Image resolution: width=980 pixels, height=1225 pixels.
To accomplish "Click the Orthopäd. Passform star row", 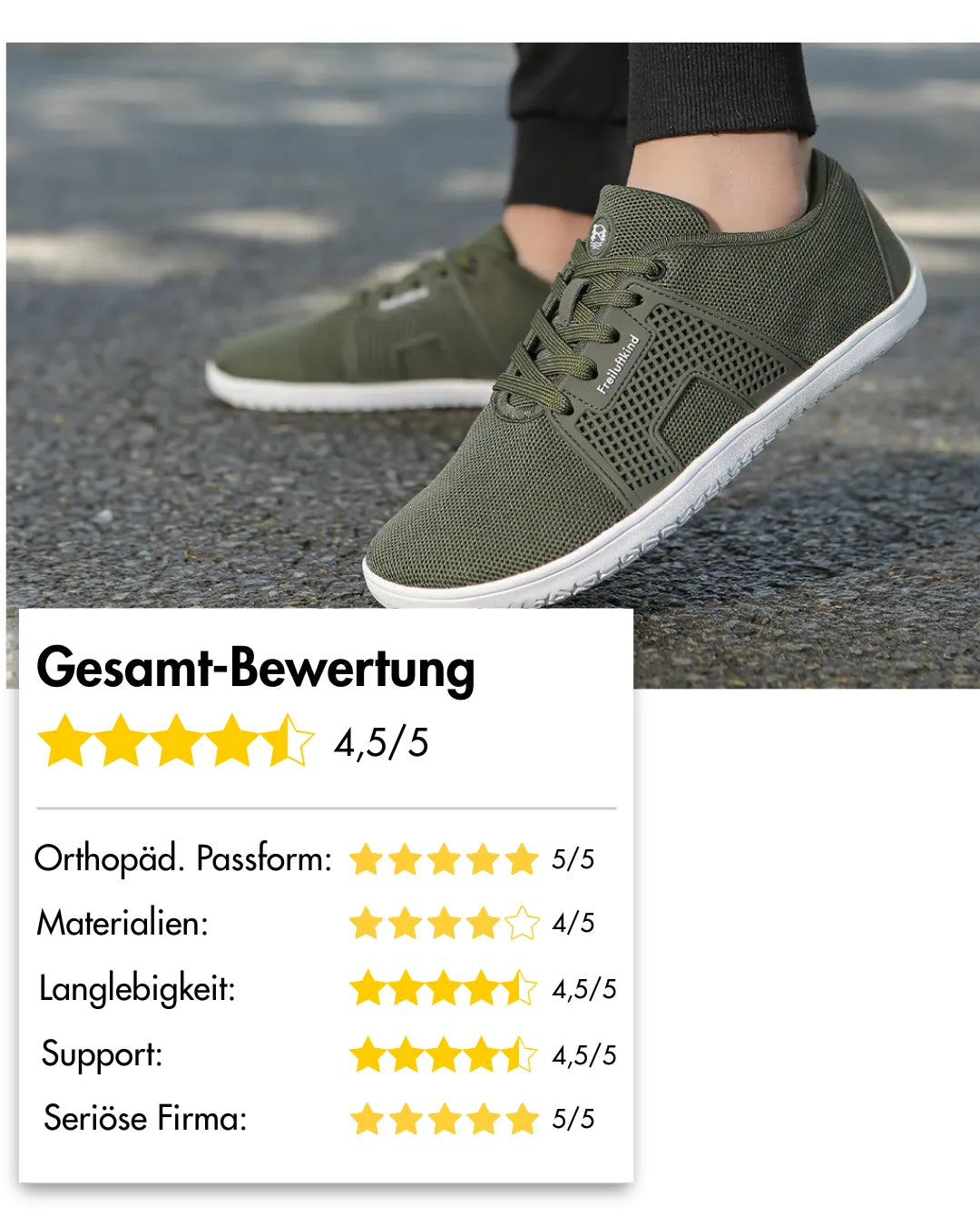I will [445, 859].
